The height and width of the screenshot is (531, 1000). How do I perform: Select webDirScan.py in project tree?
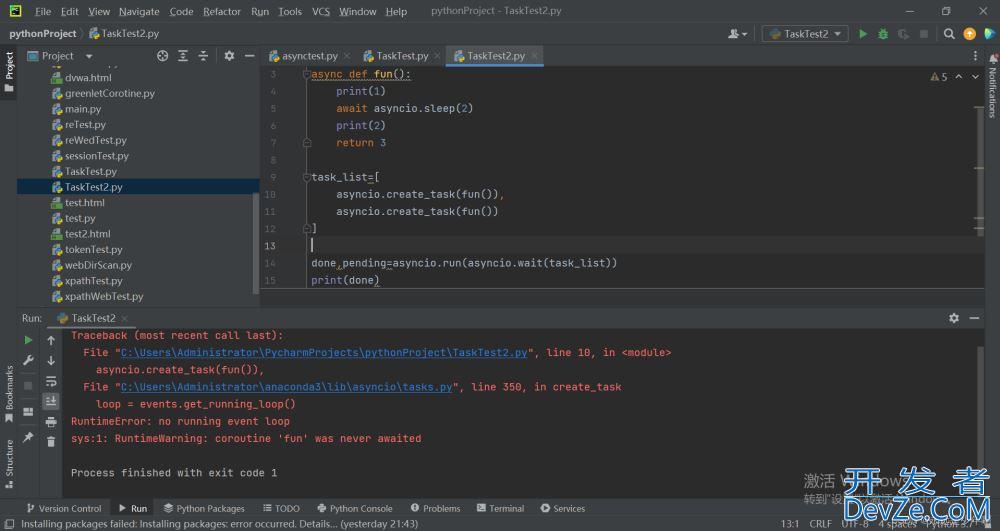tap(98, 265)
